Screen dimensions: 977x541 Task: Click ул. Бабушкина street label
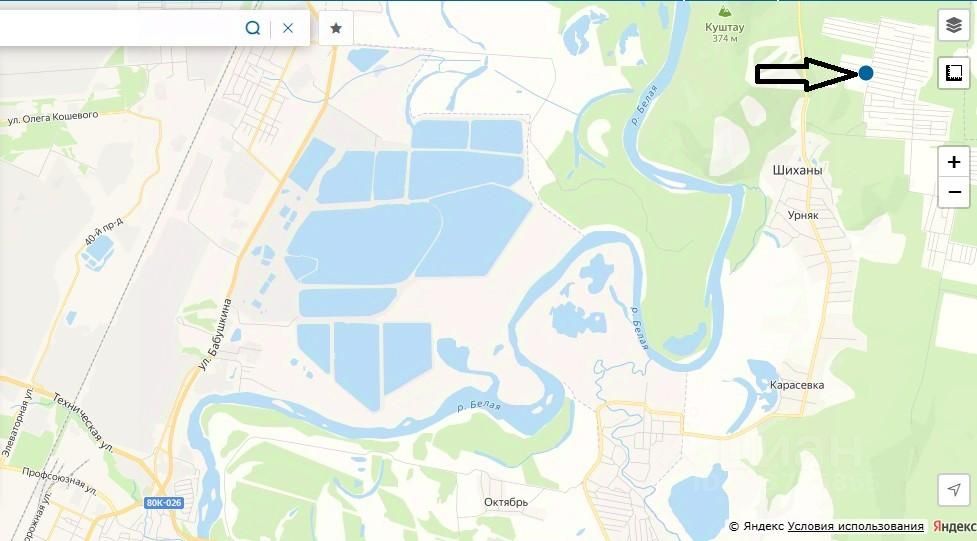(215, 335)
